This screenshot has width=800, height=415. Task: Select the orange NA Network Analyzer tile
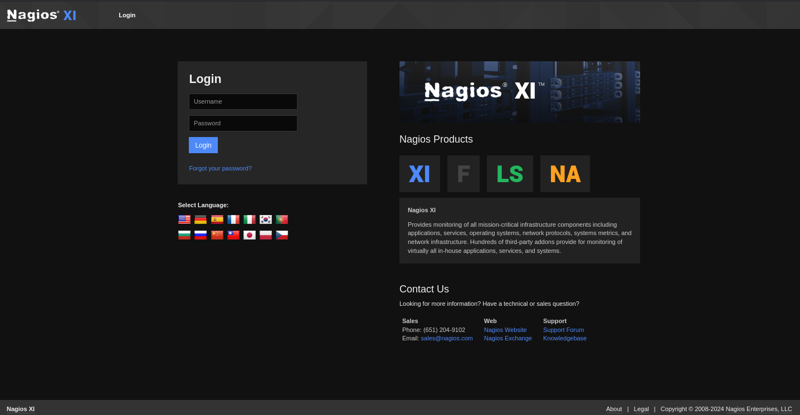click(x=565, y=174)
